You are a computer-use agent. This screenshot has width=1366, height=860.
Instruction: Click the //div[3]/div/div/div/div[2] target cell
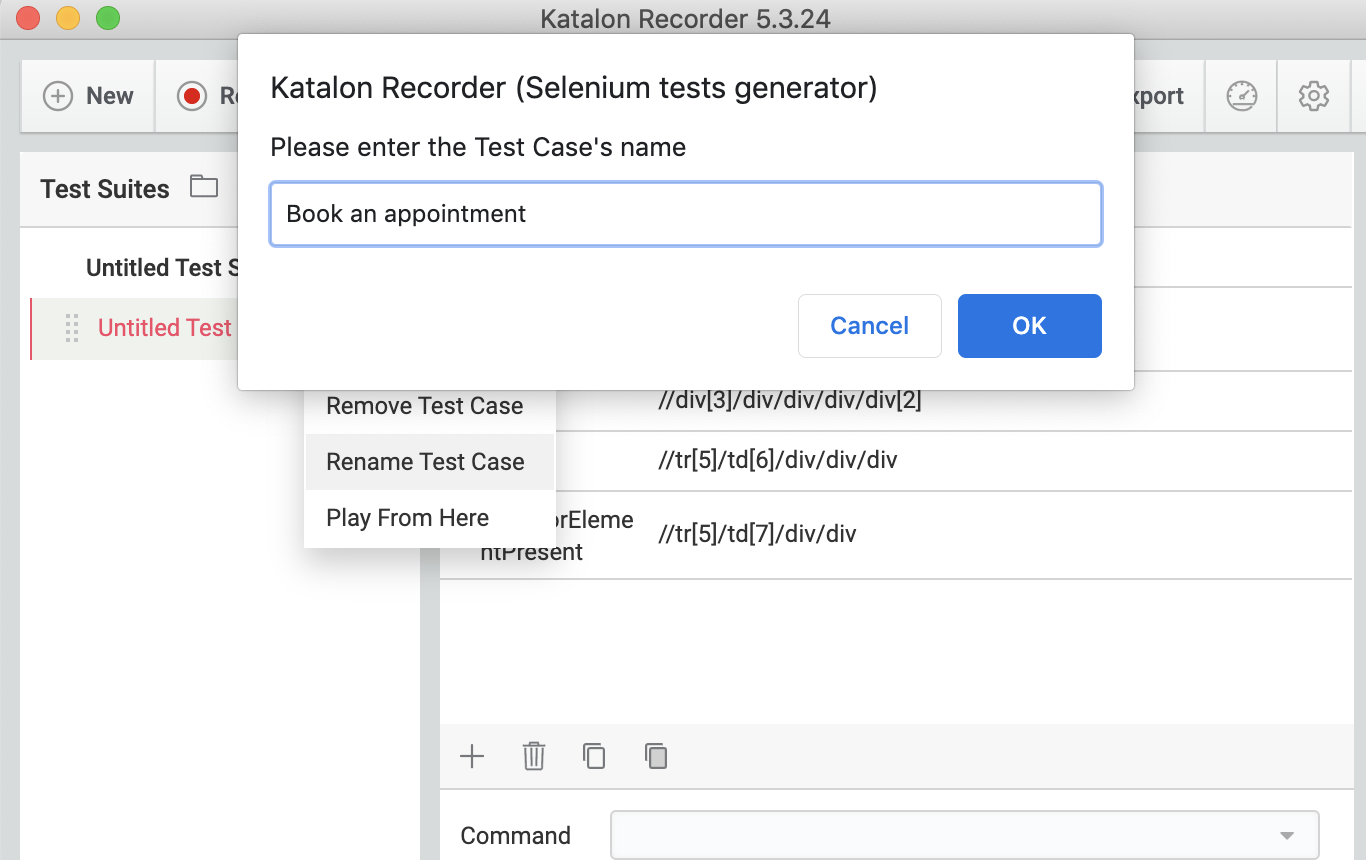point(790,401)
